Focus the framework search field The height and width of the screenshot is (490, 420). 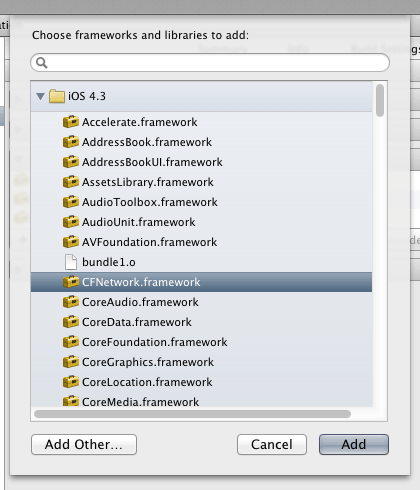pos(210,63)
